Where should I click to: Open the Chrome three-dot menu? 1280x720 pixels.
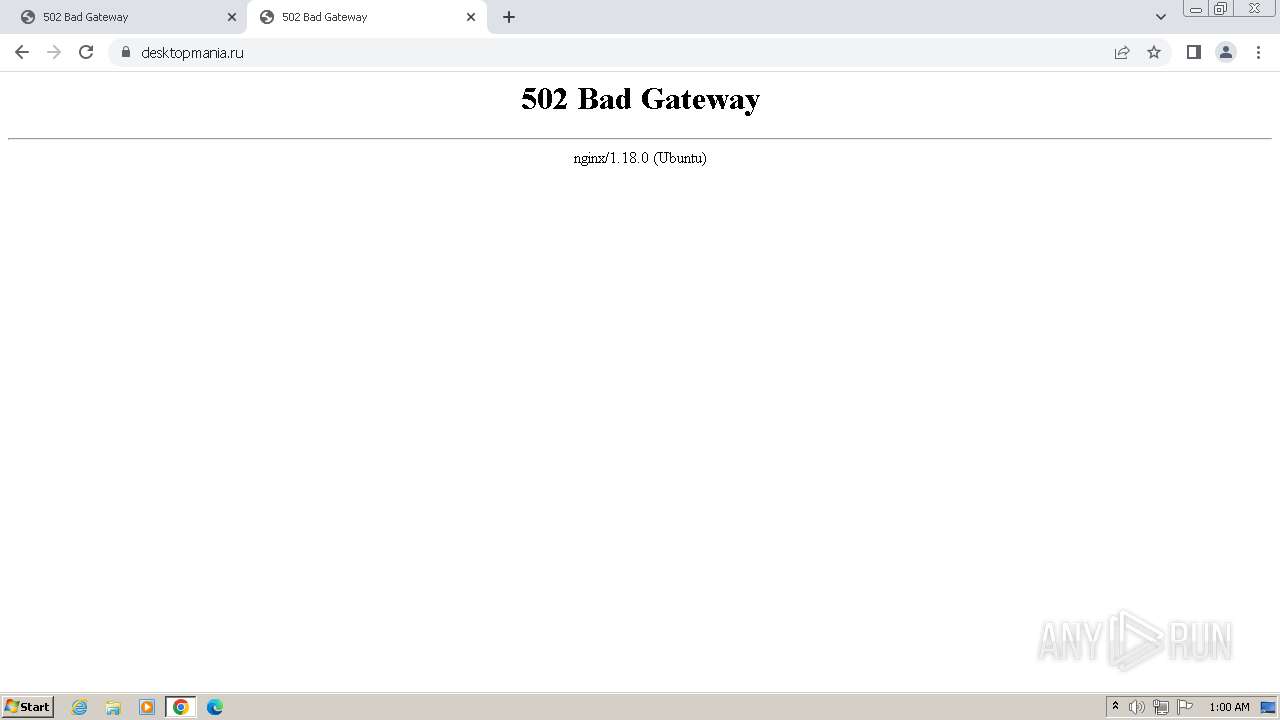(1258, 52)
